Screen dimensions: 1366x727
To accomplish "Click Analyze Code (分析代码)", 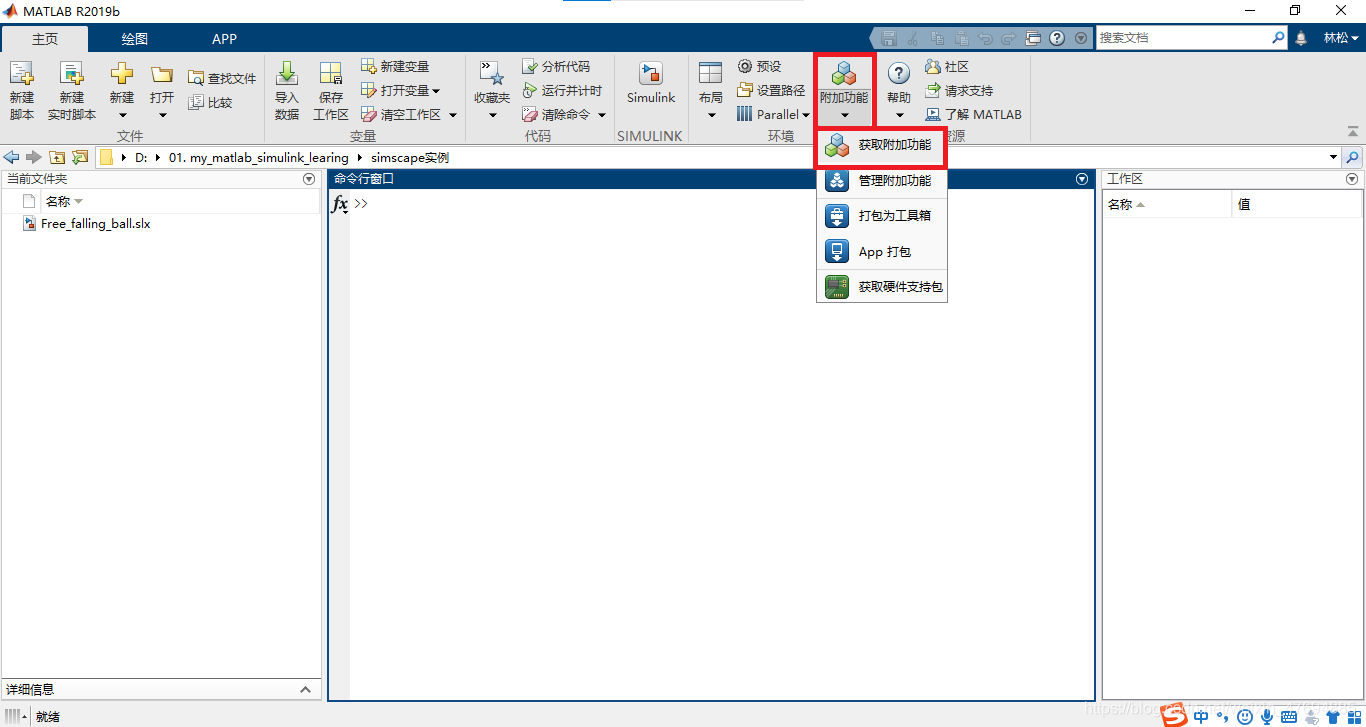I will tap(556, 66).
